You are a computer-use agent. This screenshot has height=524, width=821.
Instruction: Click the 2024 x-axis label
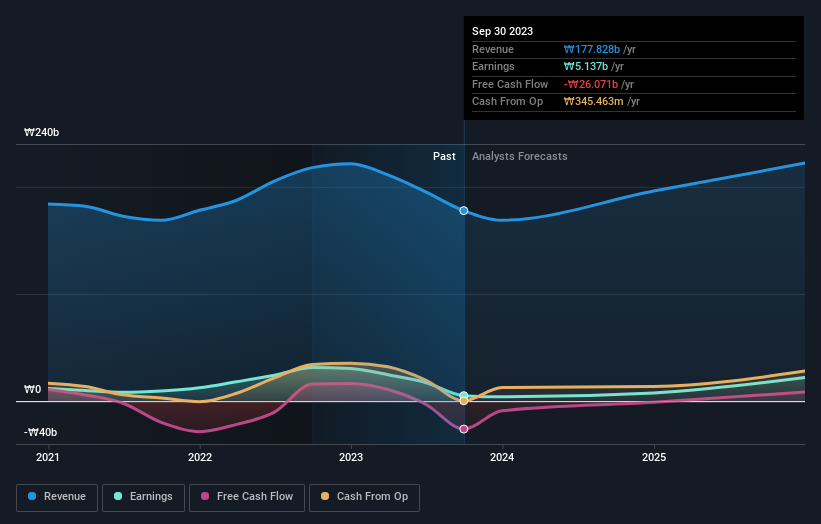(x=502, y=457)
